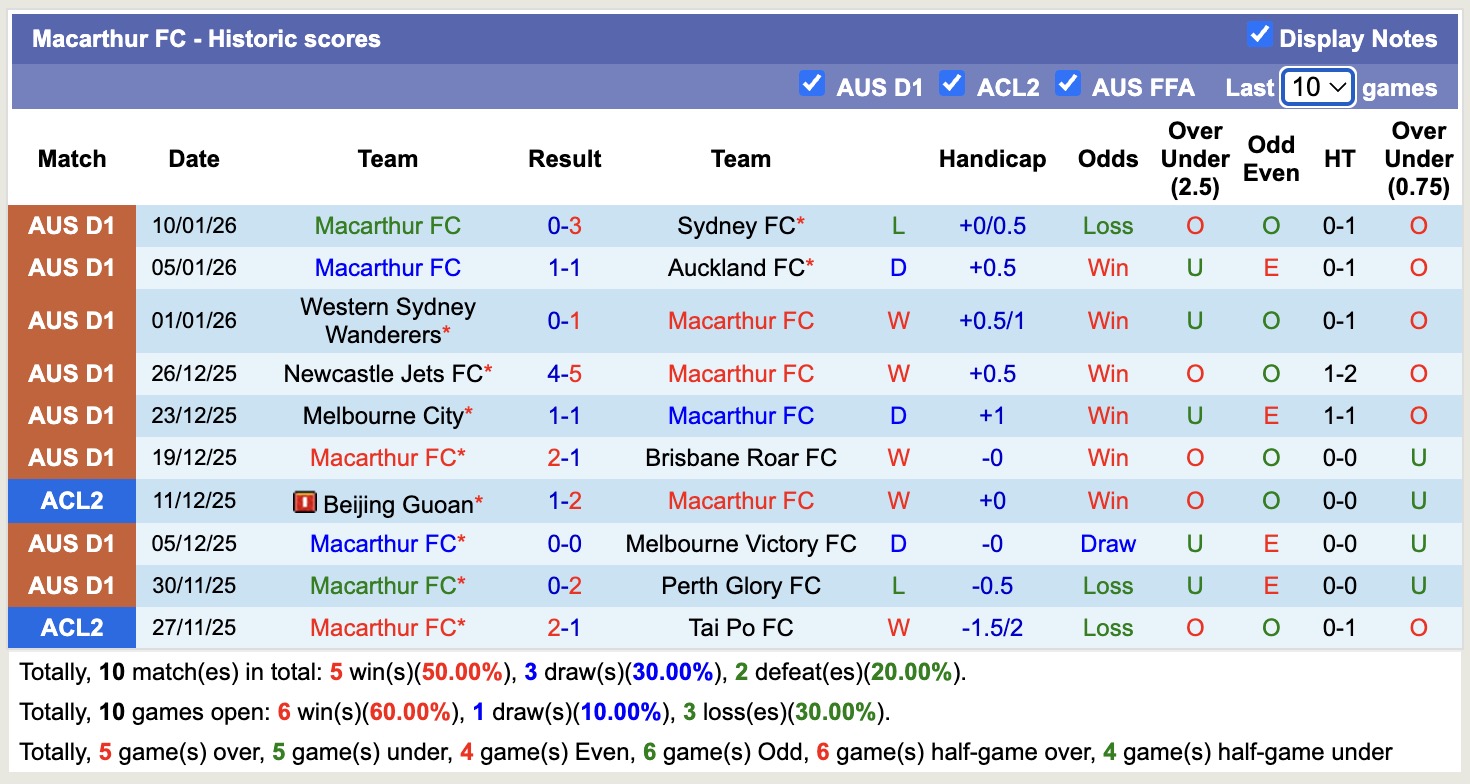1470x784 pixels.
Task: Click the AUS D1 badge on the top row
Action: coord(71,225)
